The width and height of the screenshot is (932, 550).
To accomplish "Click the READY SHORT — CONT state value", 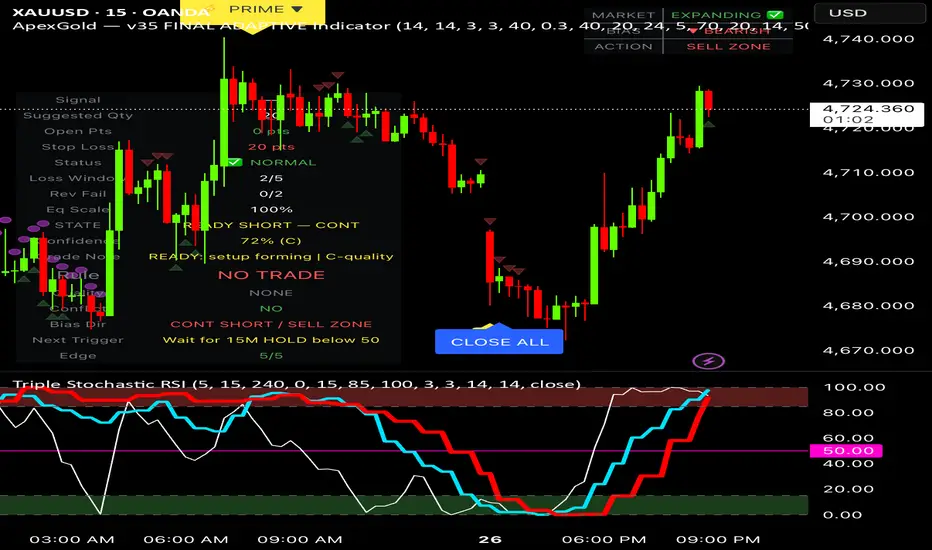I will 271,225.
